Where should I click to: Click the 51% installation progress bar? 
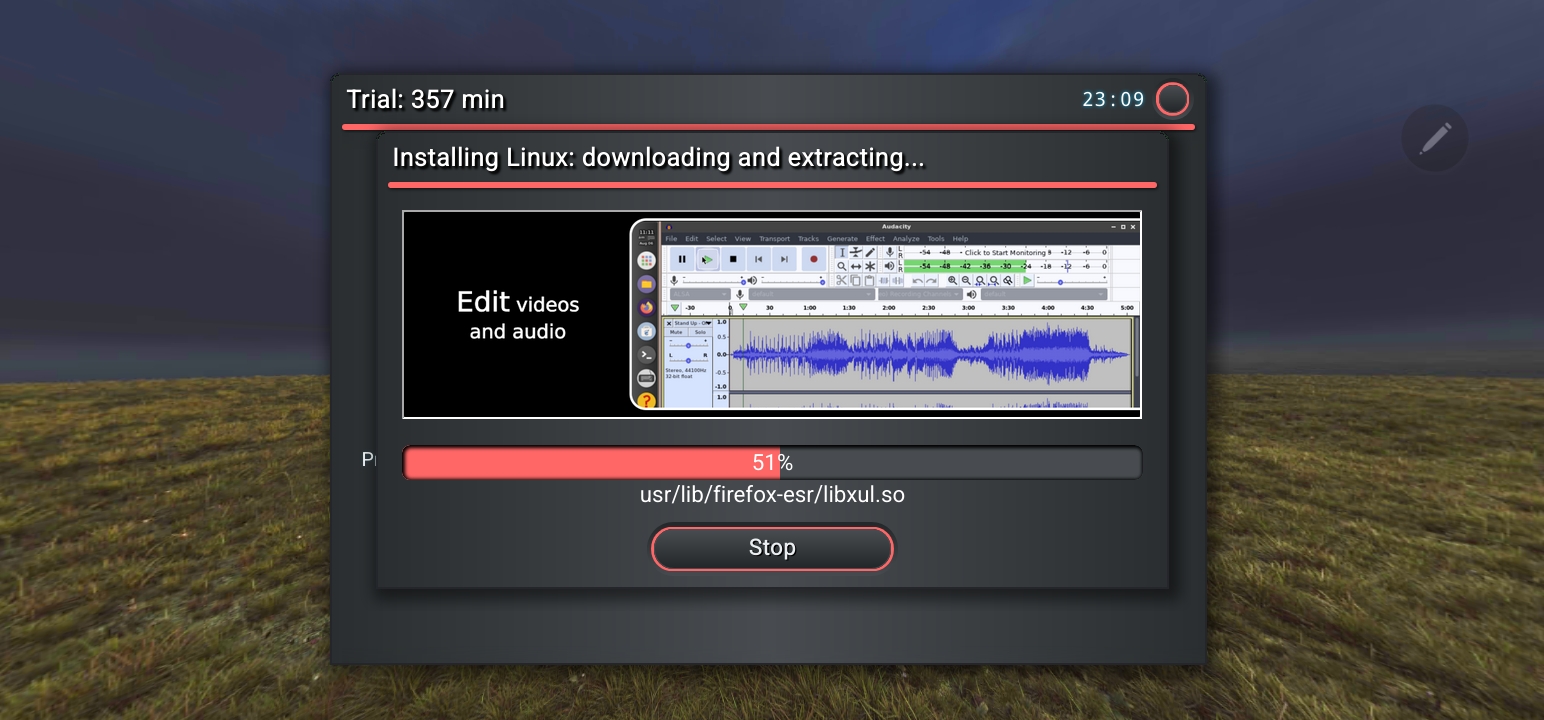771,462
